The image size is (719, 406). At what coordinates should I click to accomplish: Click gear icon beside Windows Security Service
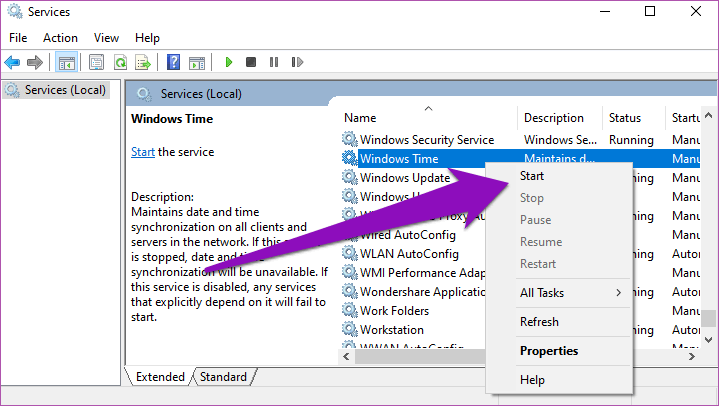349,139
